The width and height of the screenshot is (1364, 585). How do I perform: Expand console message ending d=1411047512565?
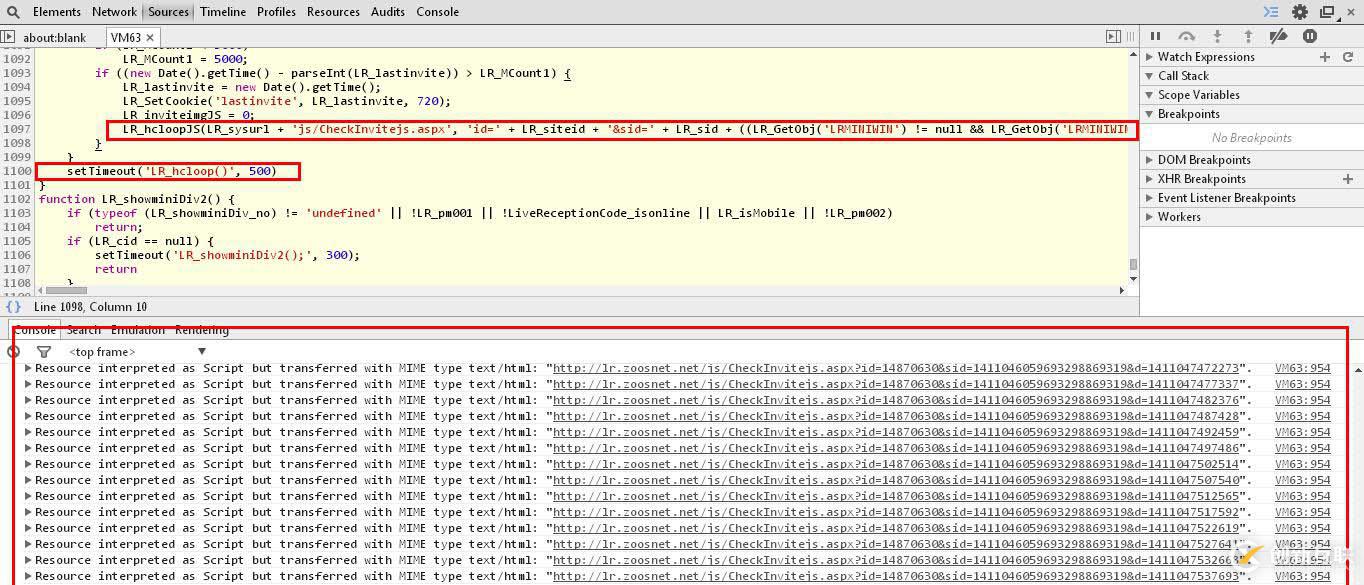tap(28, 496)
